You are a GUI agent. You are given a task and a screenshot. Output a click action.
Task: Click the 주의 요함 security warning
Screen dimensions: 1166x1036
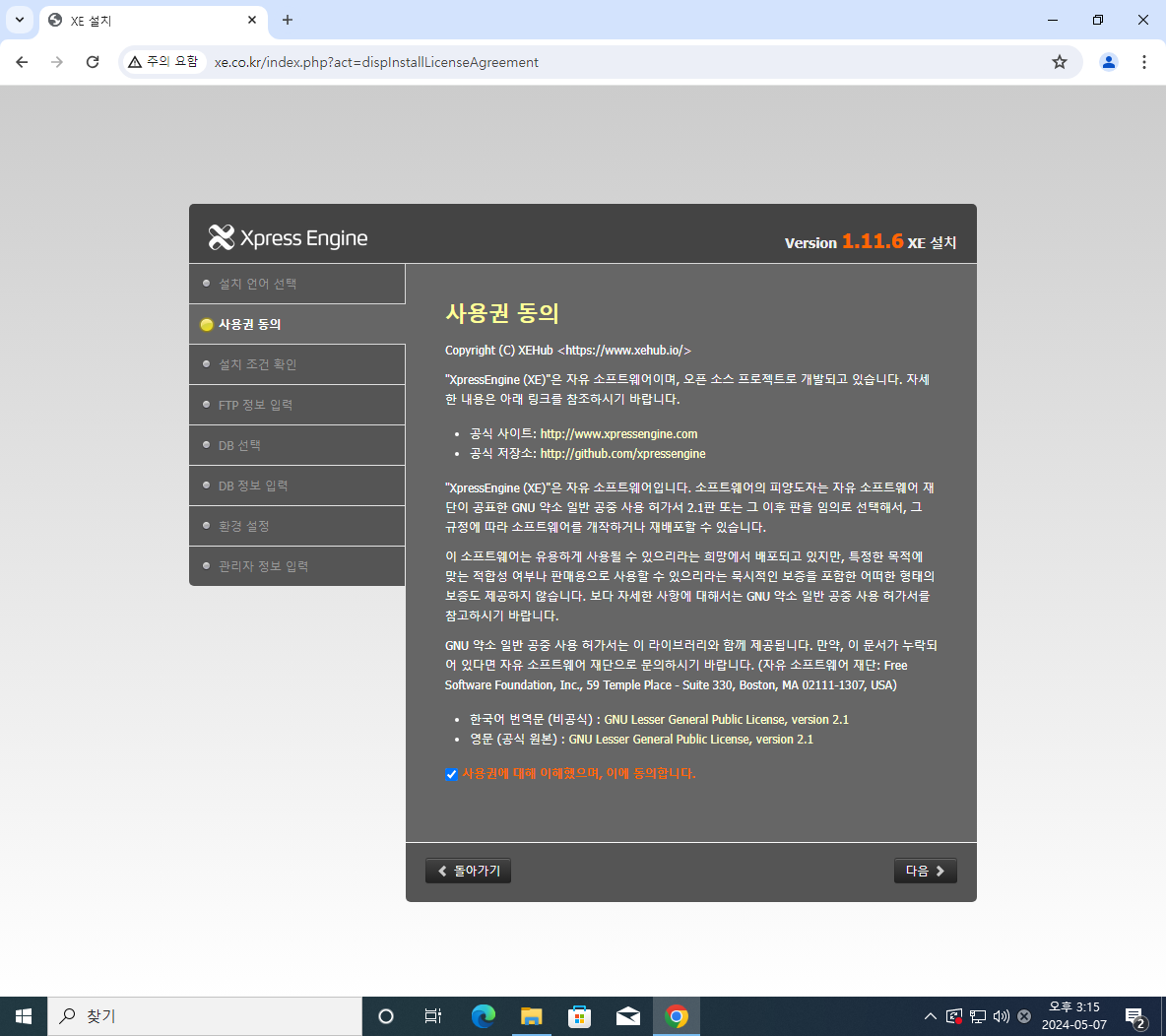click(x=163, y=62)
